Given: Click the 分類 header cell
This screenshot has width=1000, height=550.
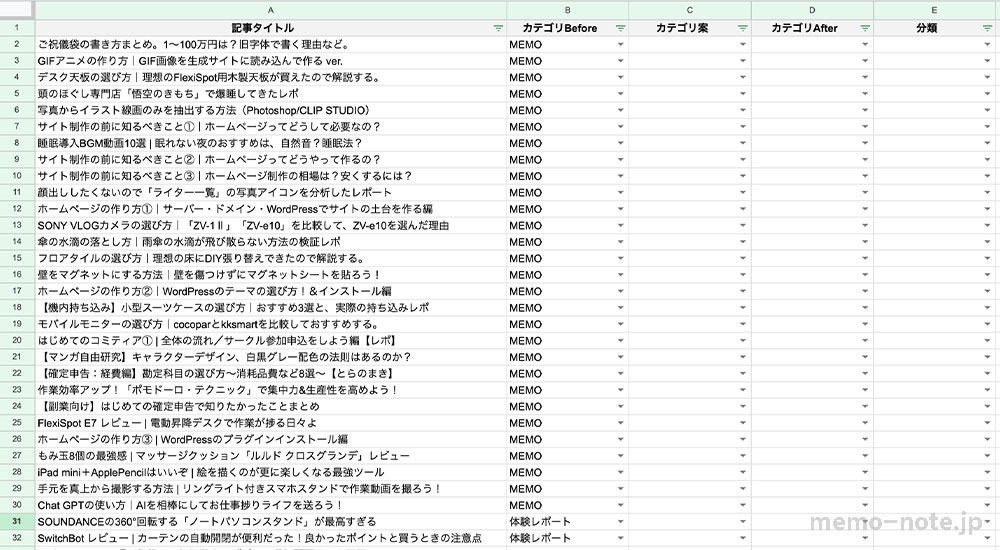Looking at the screenshot, I should (934, 28).
